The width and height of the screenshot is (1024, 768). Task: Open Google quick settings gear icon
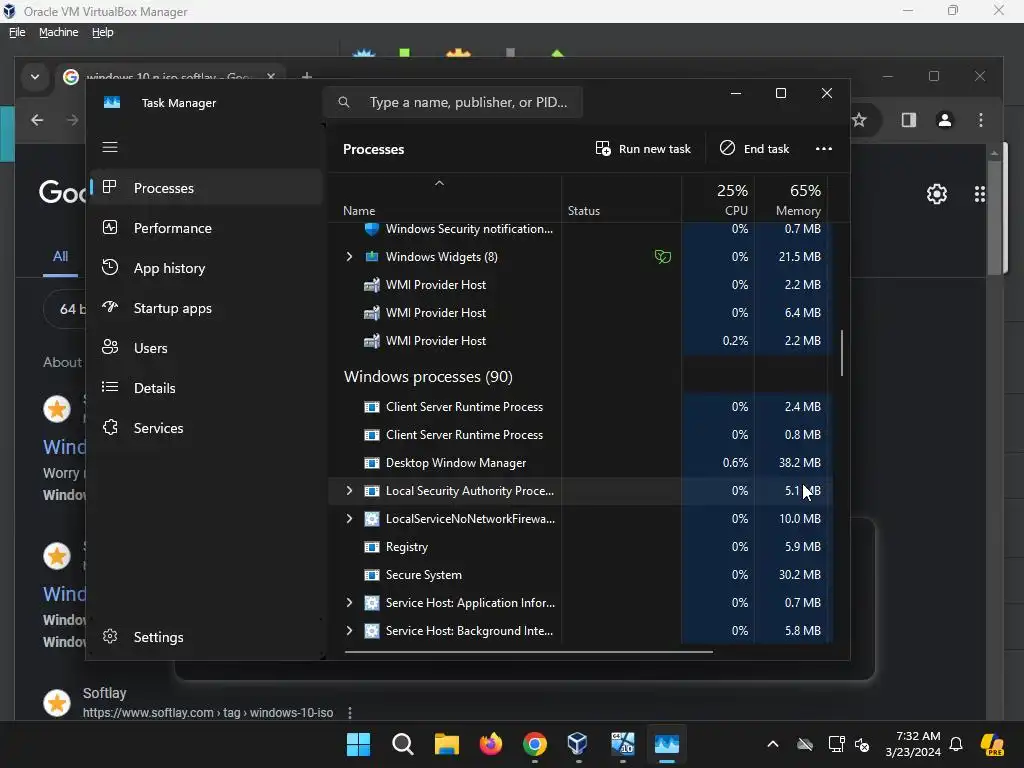(936, 194)
